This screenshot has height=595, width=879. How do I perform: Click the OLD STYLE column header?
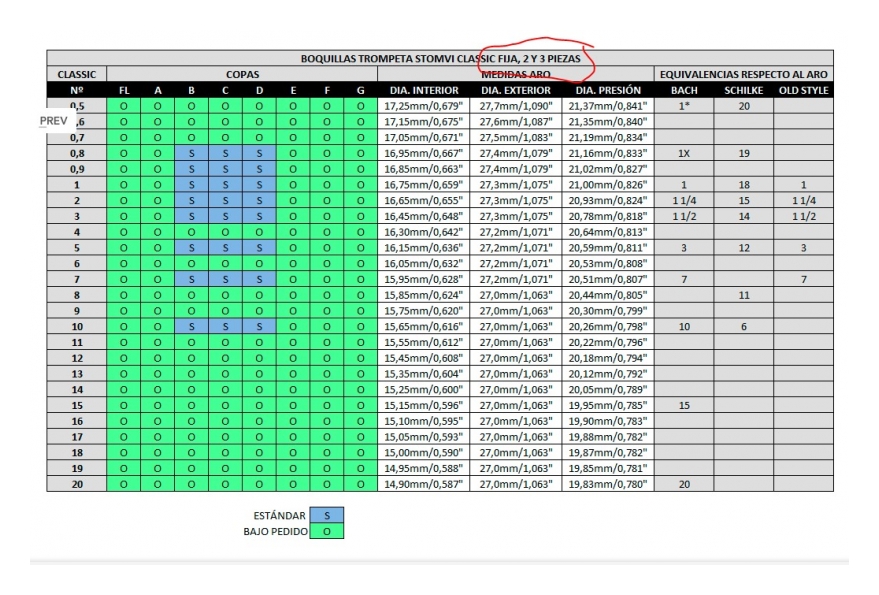point(803,90)
